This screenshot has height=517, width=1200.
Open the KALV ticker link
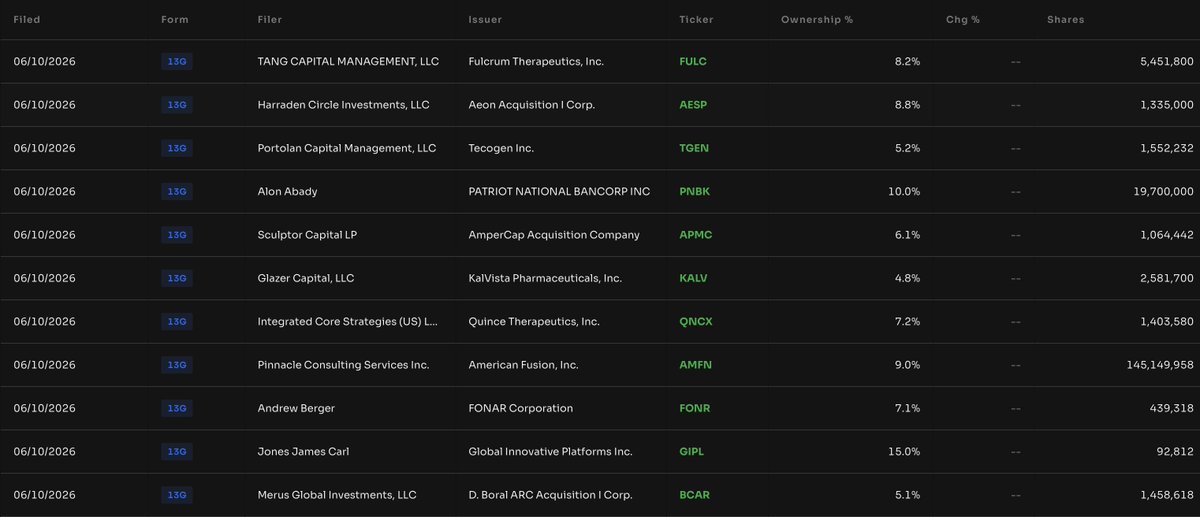(694, 278)
